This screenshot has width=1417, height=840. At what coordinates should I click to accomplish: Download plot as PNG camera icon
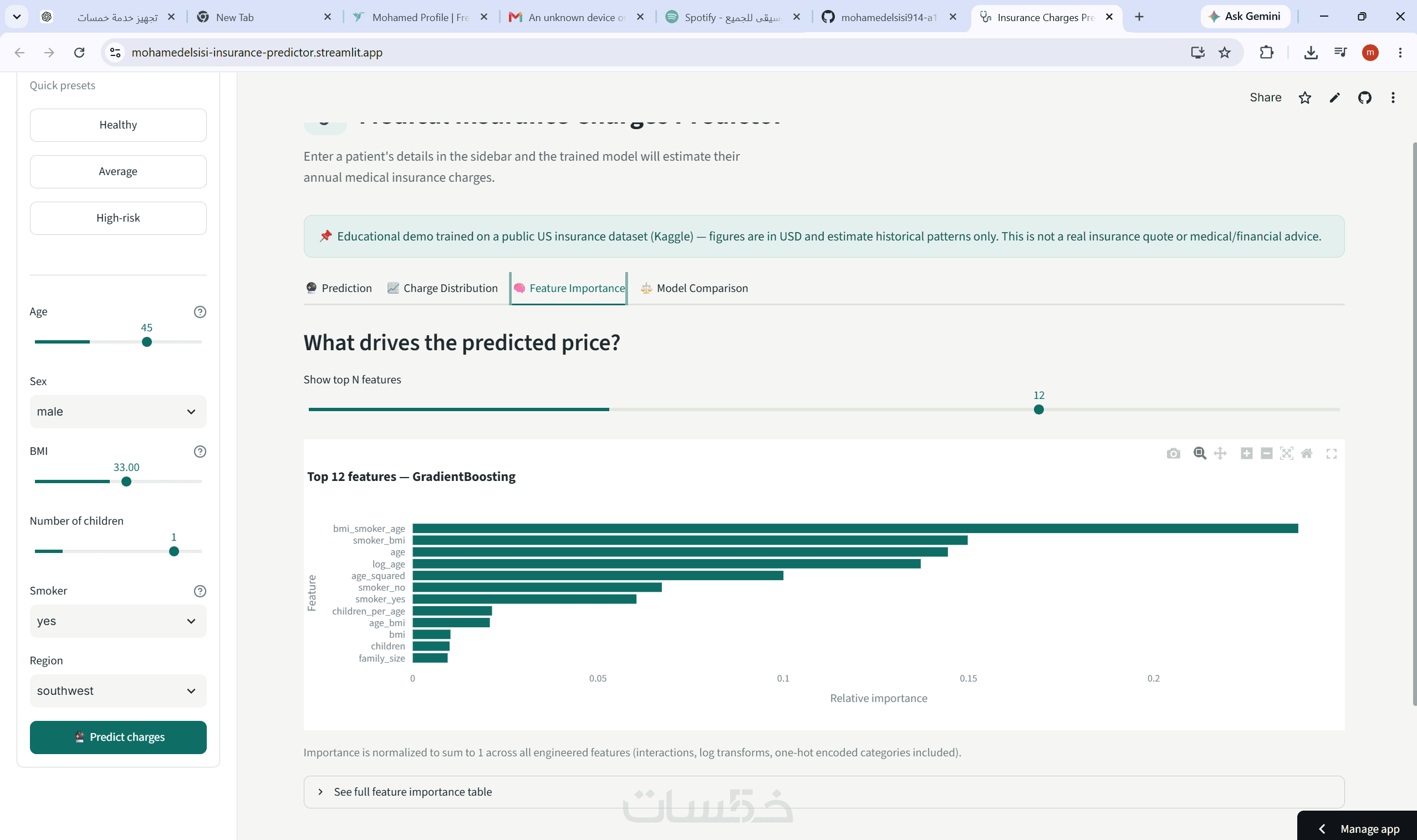coord(1173,453)
